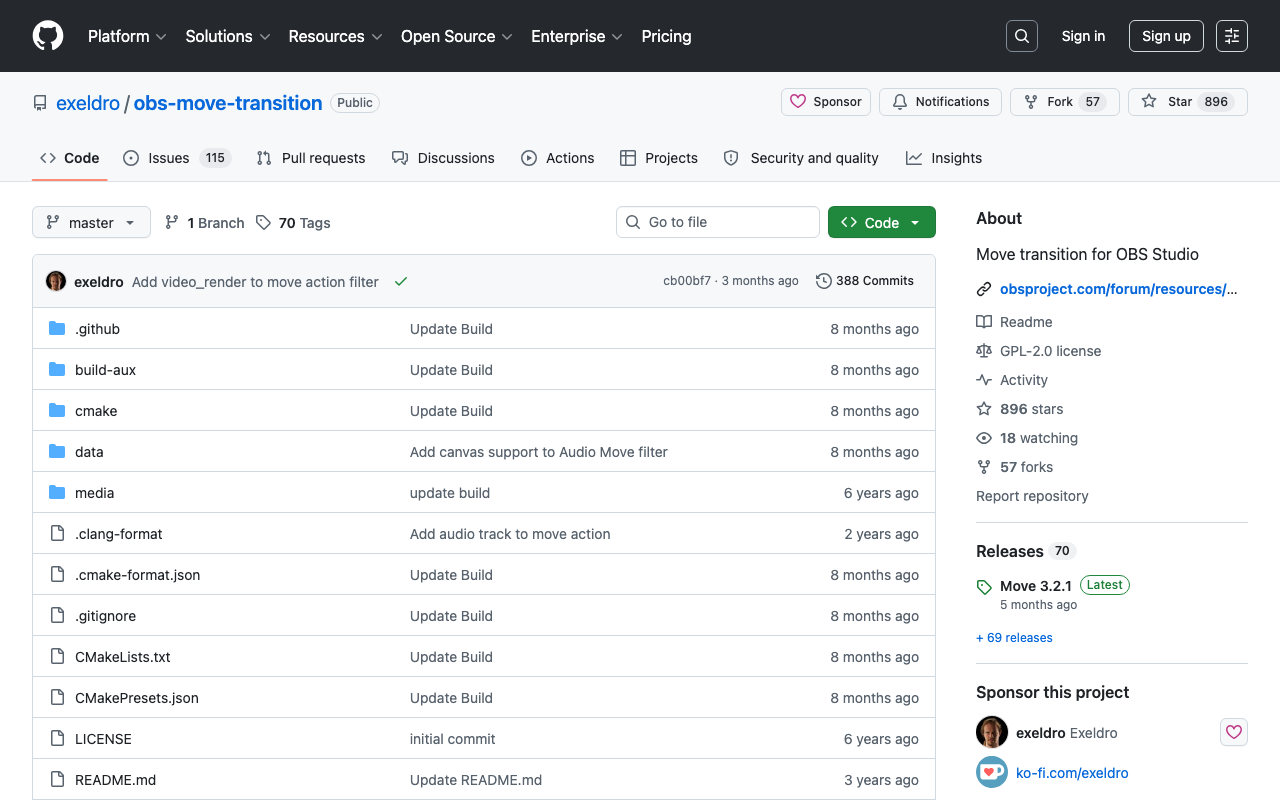
Task: Open the ko-fi sponsor logo
Action: click(x=992, y=773)
